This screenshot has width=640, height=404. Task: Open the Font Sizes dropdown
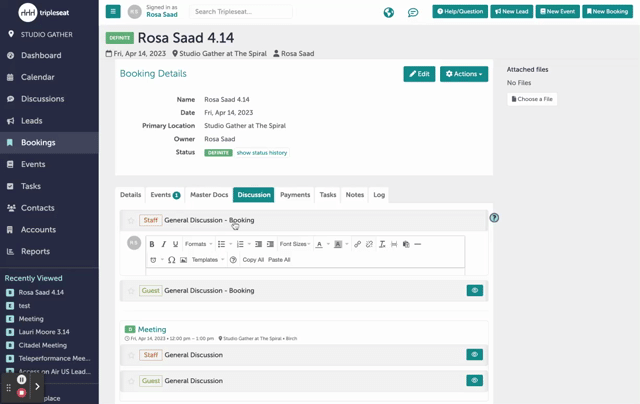[x=295, y=244]
